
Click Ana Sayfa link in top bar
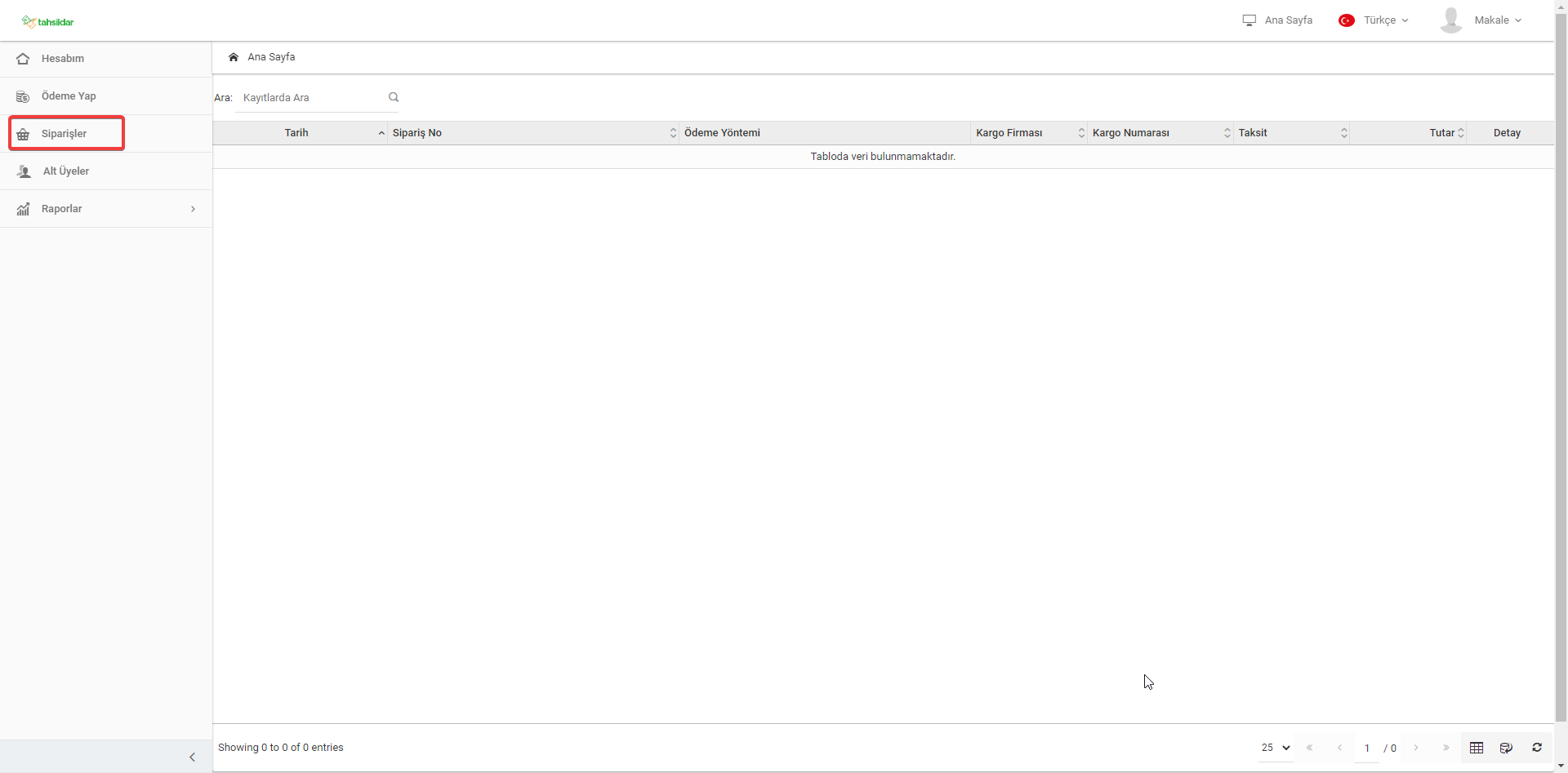[1289, 20]
